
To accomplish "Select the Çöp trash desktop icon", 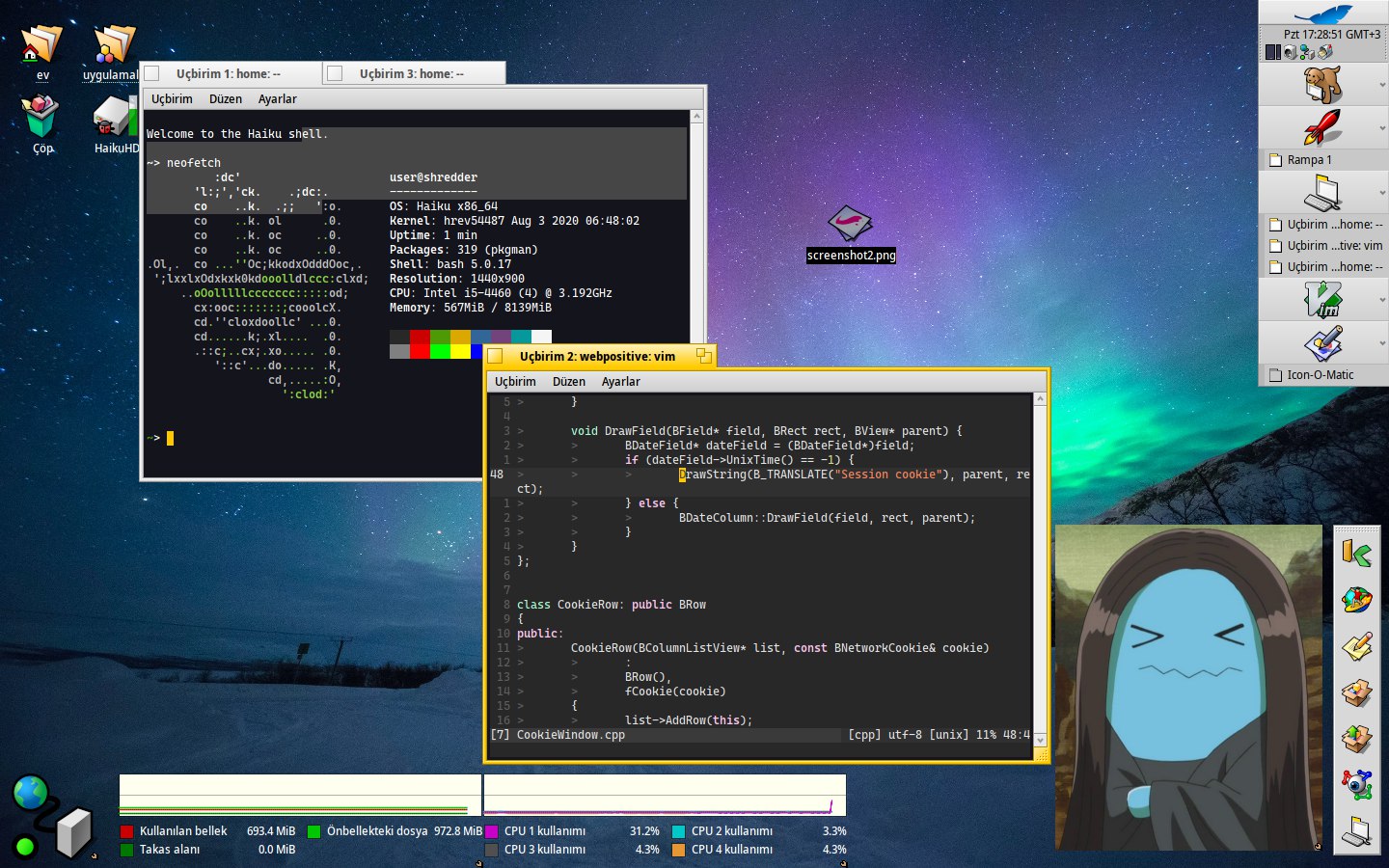I will pos(41,117).
